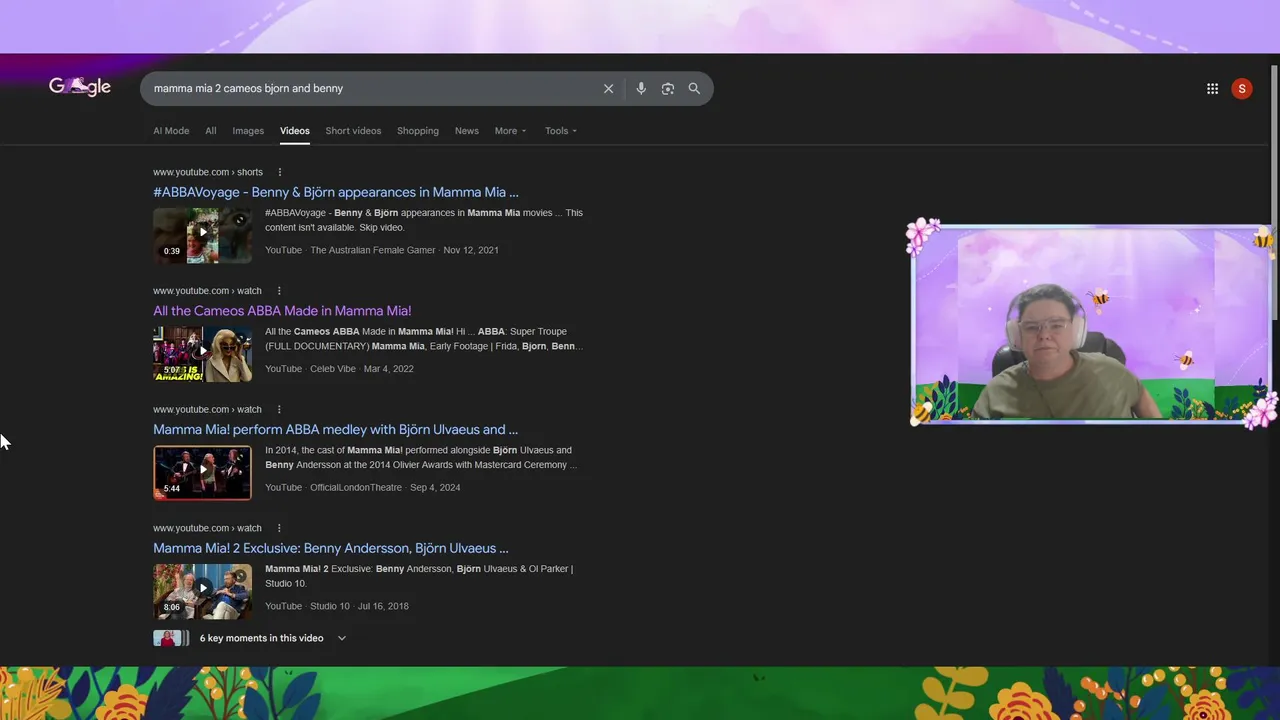Click the 'Sep 4, 2024' date text
This screenshot has height=720, width=1280.
433,488
